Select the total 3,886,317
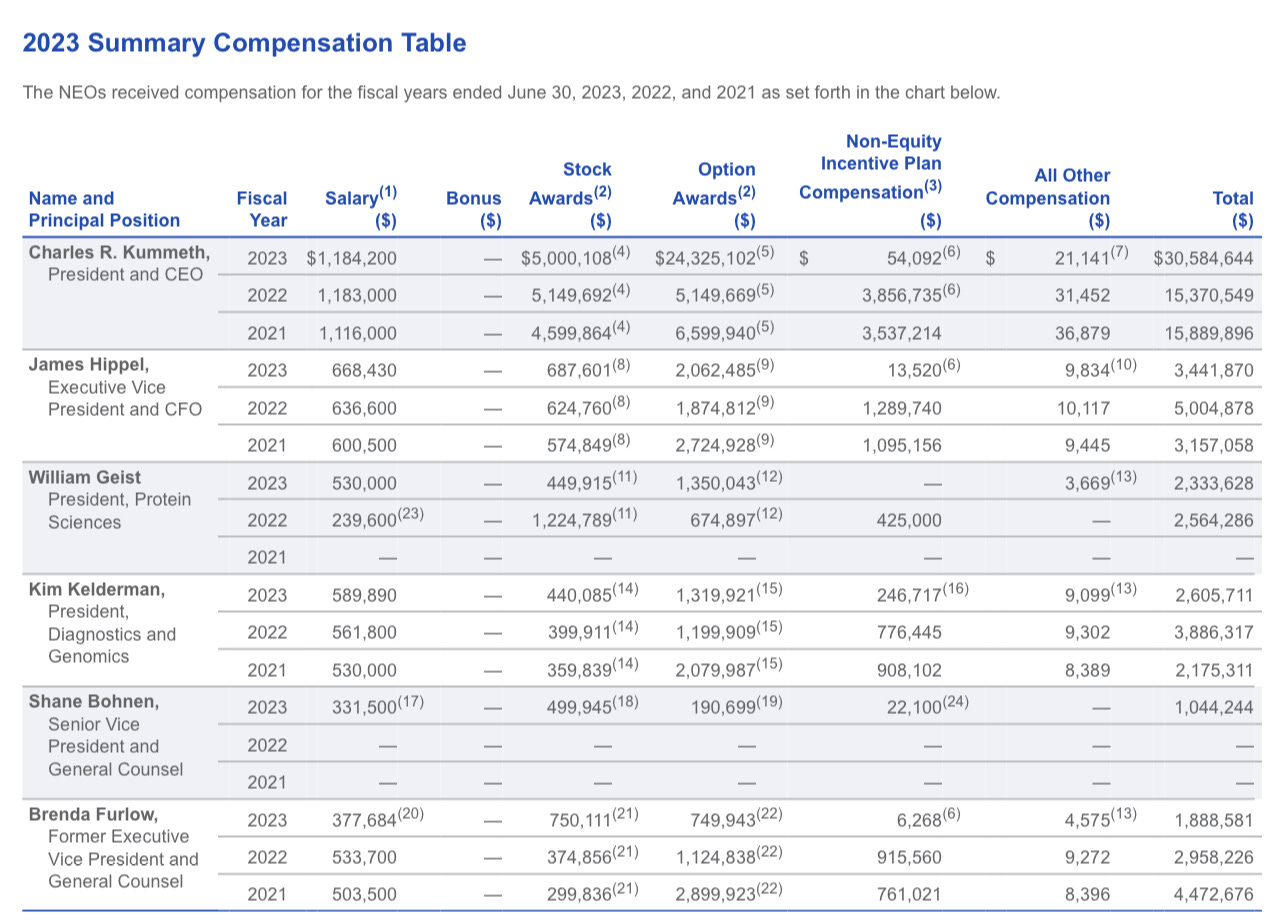 click(1214, 632)
